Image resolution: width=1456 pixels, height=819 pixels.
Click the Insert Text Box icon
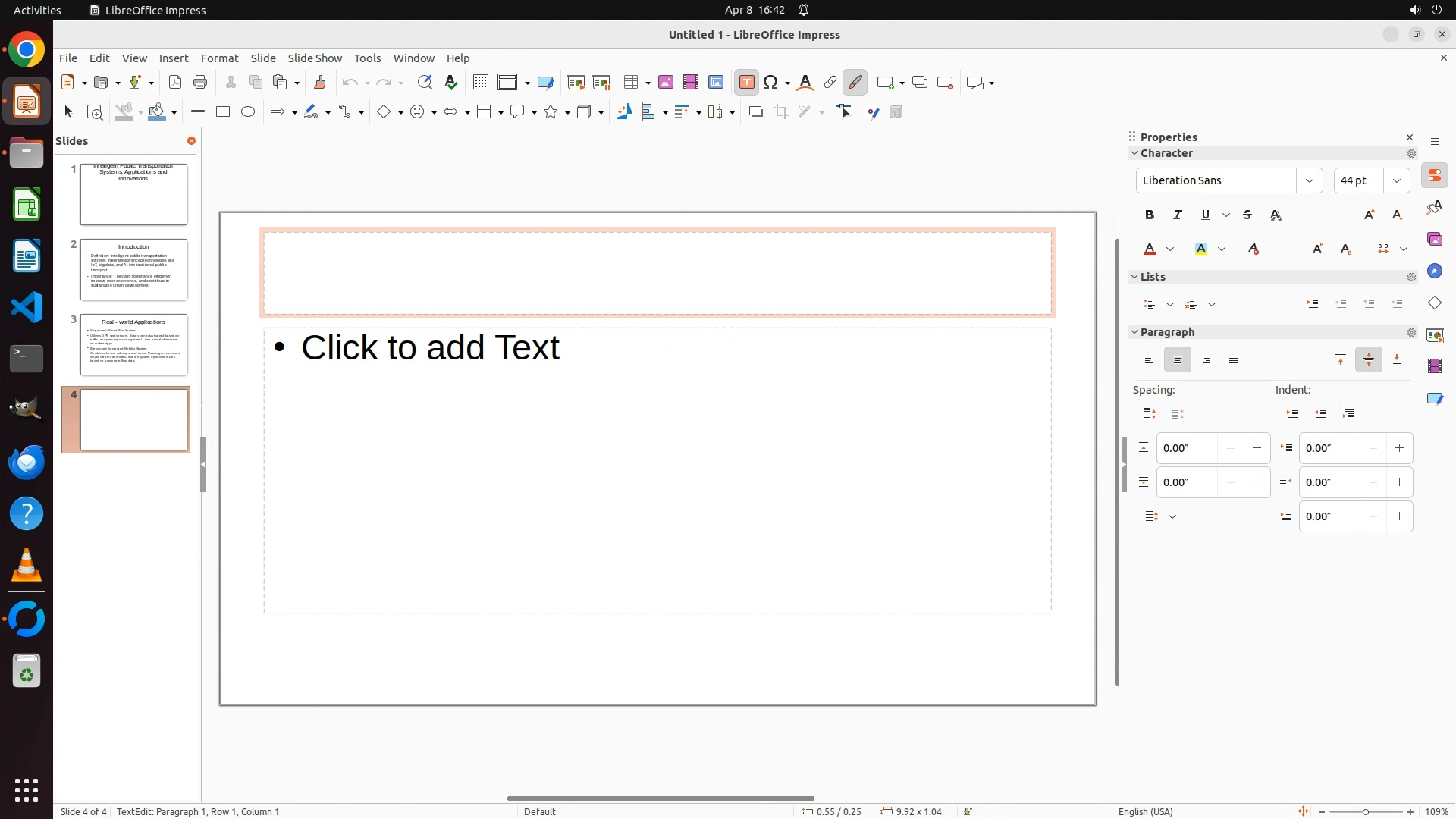click(x=746, y=83)
